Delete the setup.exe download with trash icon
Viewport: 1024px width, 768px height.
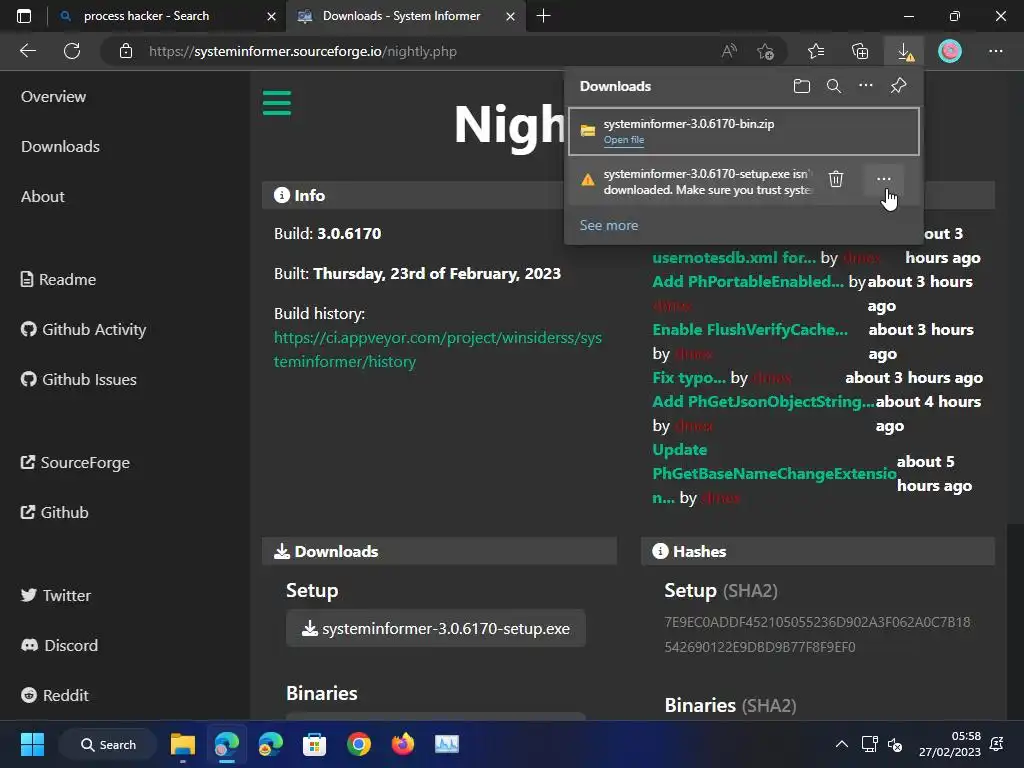click(x=835, y=179)
